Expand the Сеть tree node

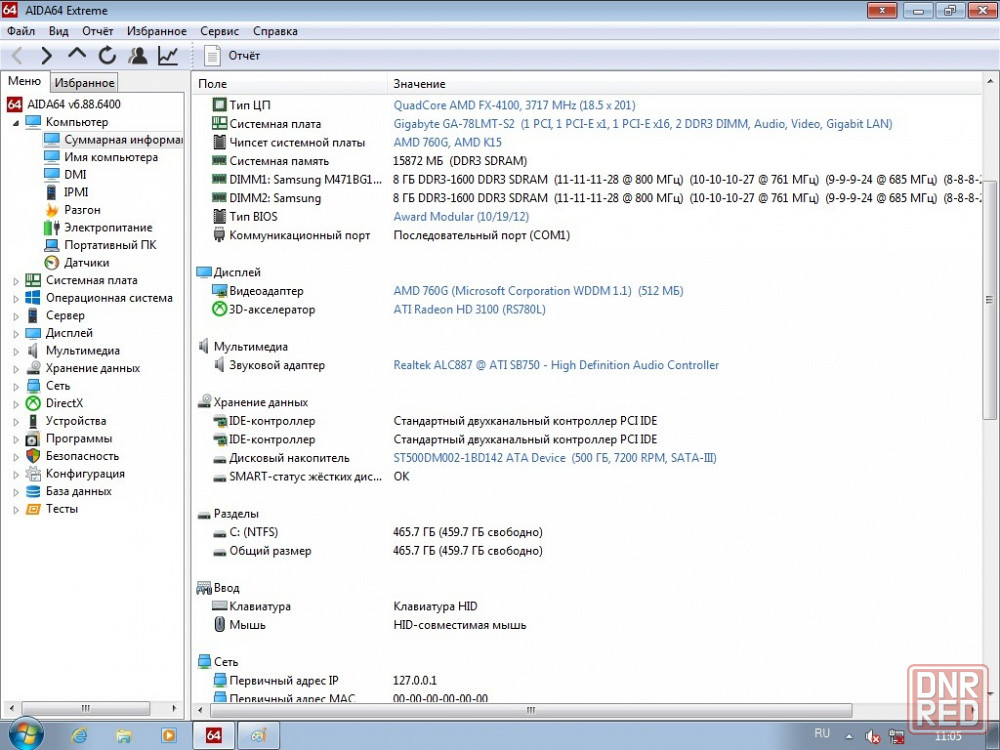16,386
